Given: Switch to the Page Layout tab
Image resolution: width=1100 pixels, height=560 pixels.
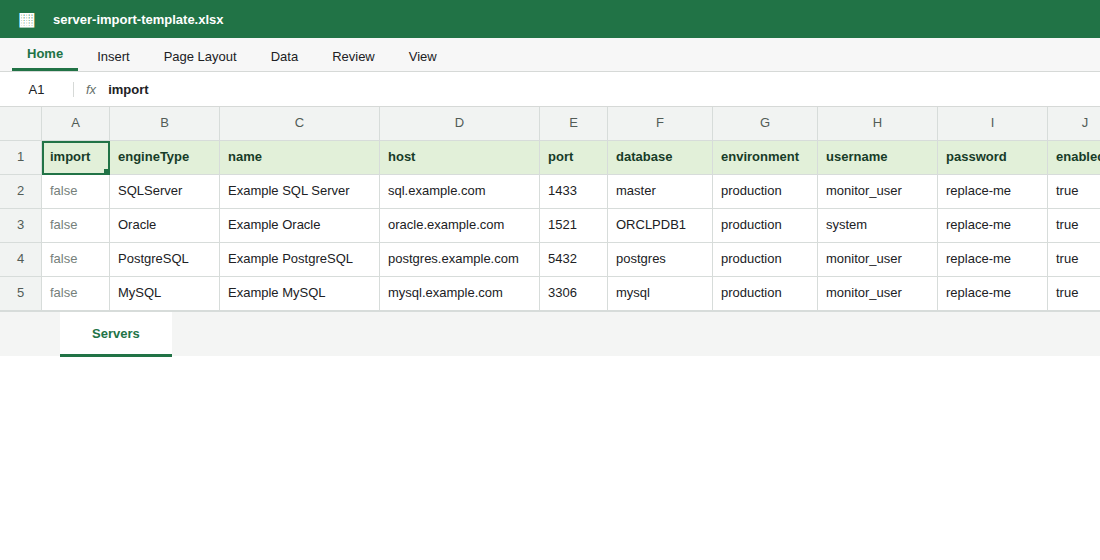Looking at the screenshot, I should [x=200, y=57].
